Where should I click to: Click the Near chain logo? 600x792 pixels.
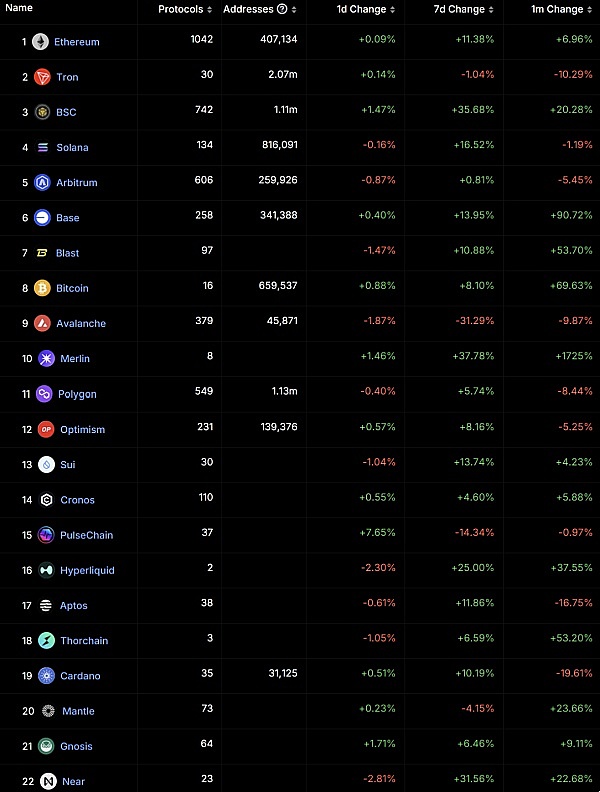pos(48,781)
